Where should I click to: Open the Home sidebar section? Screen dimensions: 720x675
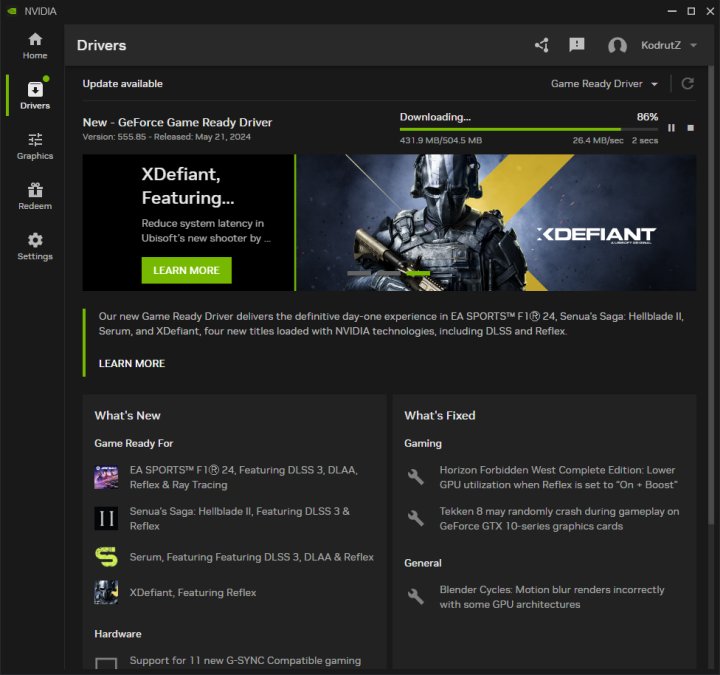(35, 46)
